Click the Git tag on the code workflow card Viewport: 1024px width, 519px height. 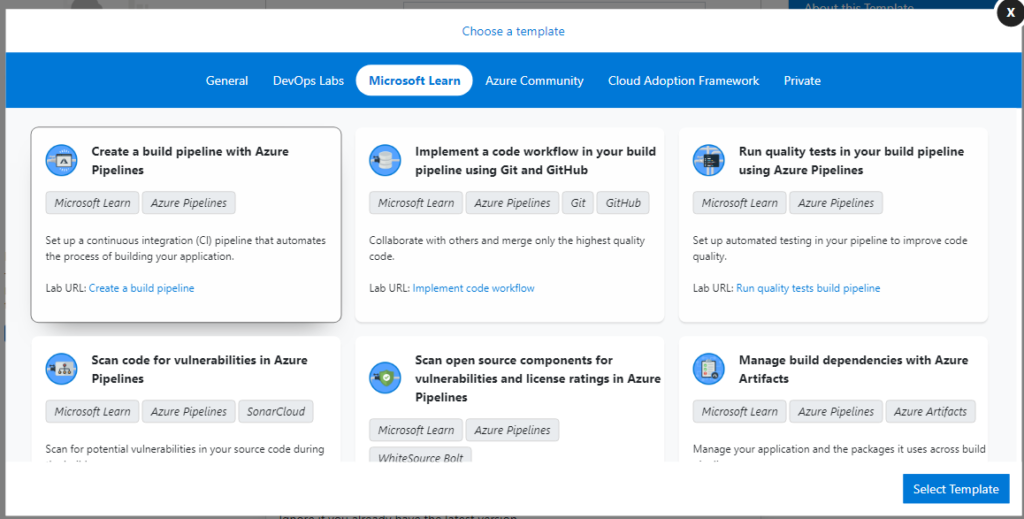coord(578,203)
